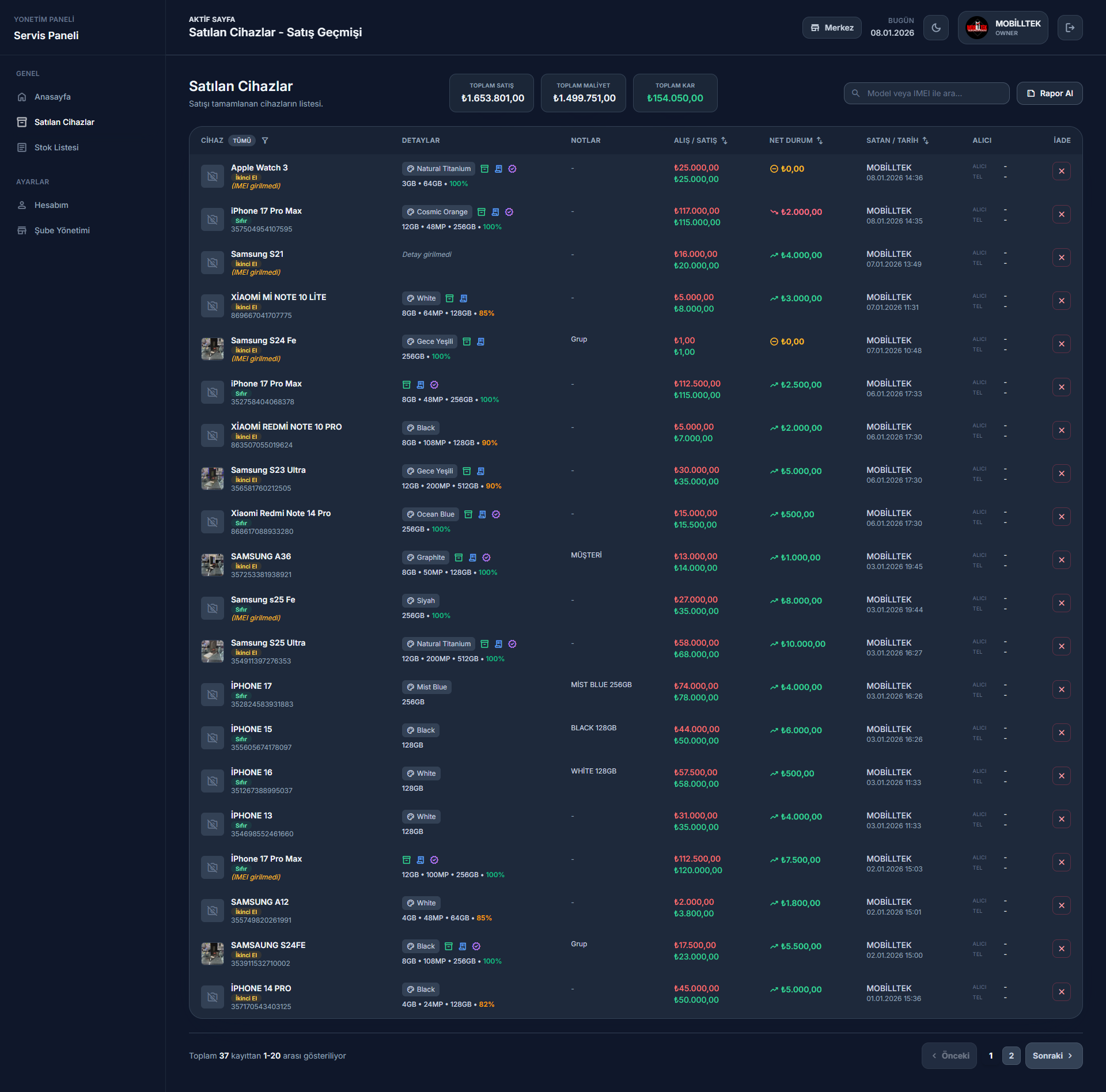The width and height of the screenshot is (1106, 1092).
Task: Toggle dark mode moon icon
Action: 936,28
